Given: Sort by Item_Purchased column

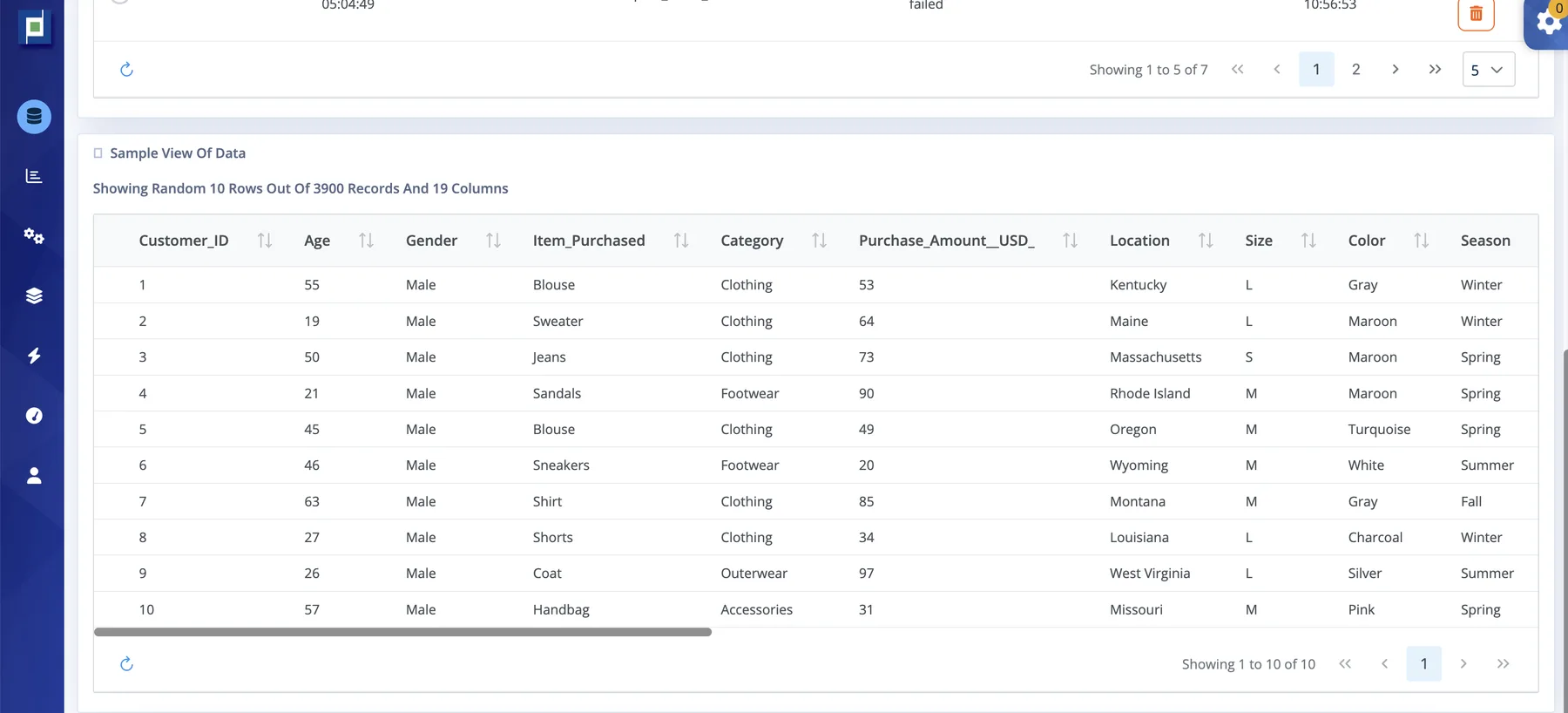Looking at the screenshot, I should click(x=681, y=241).
